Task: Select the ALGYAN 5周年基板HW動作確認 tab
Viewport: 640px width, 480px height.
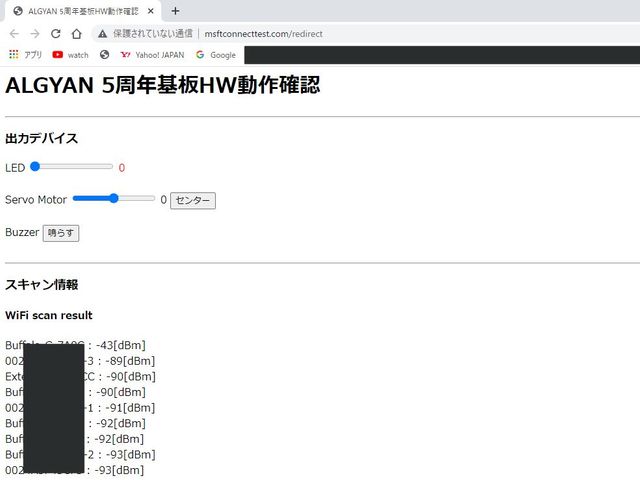Action: coord(83,11)
